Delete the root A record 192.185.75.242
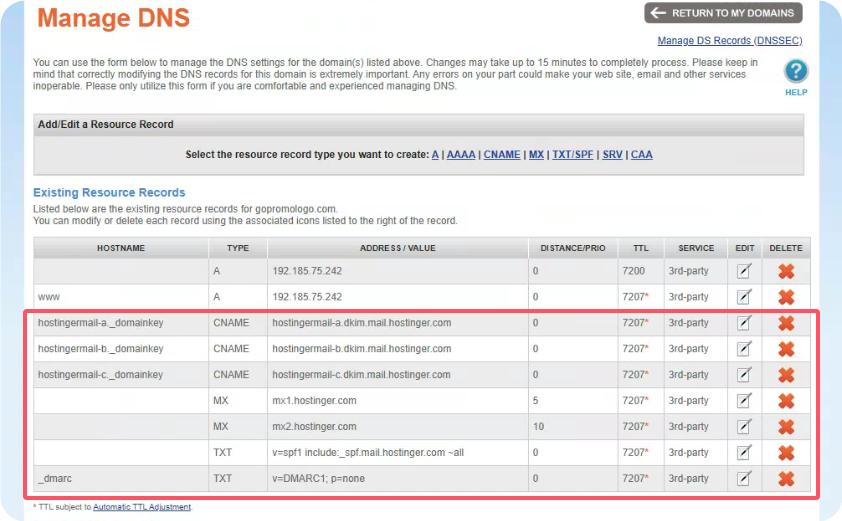The image size is (842, 521). pyautogui.click(x=786, y=271)
